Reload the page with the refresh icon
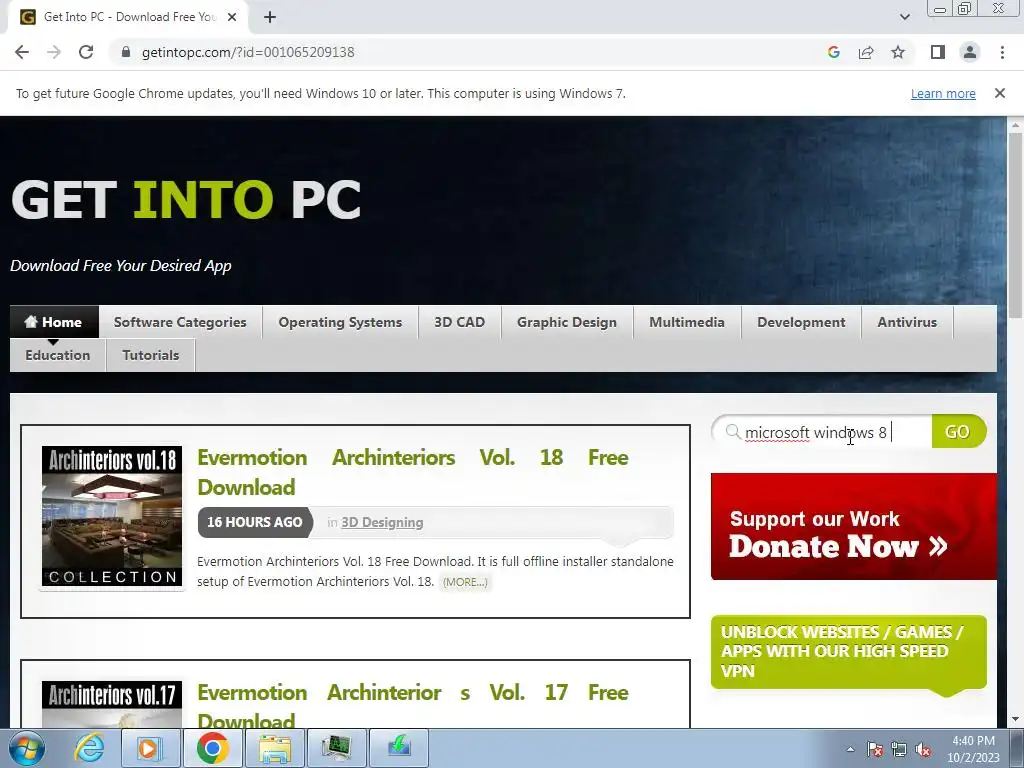 [86, 52]
